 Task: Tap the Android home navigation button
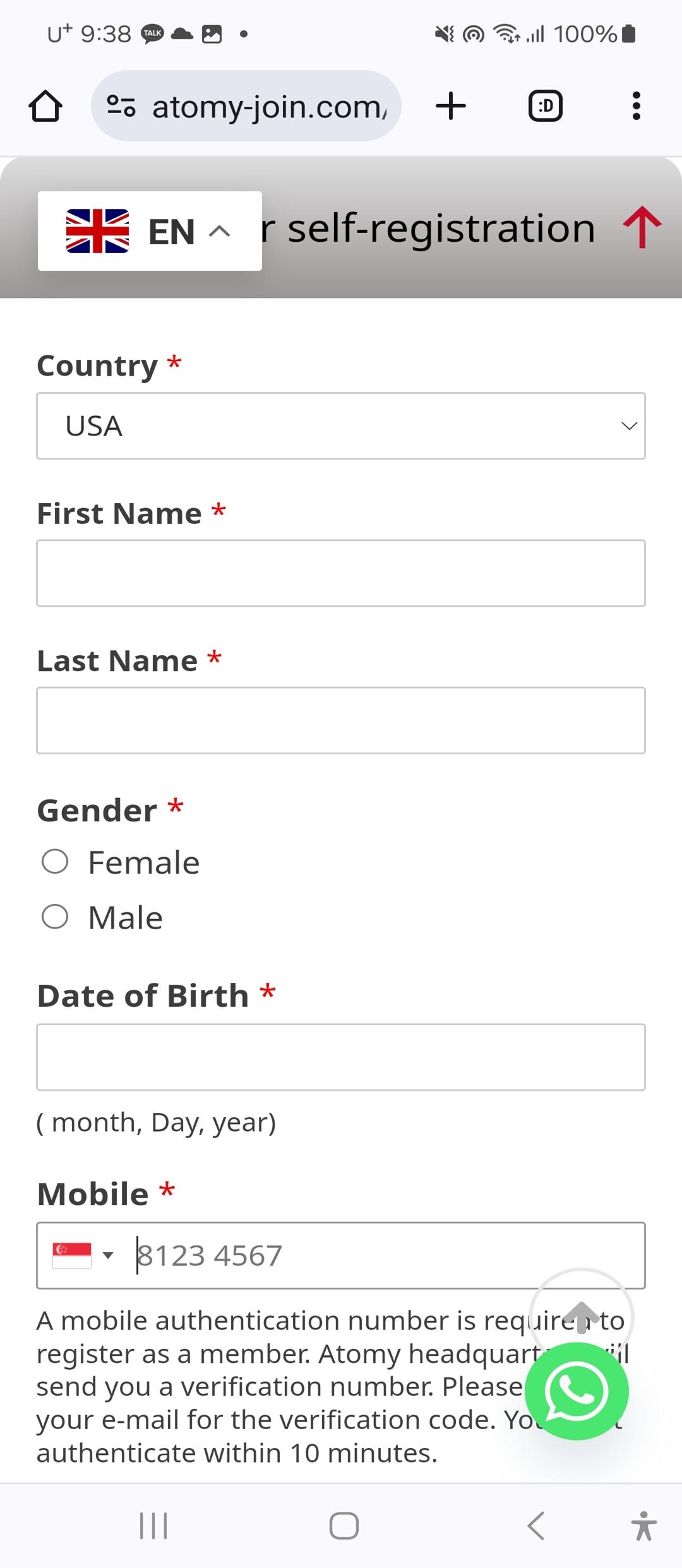(x=344, y=1526)
